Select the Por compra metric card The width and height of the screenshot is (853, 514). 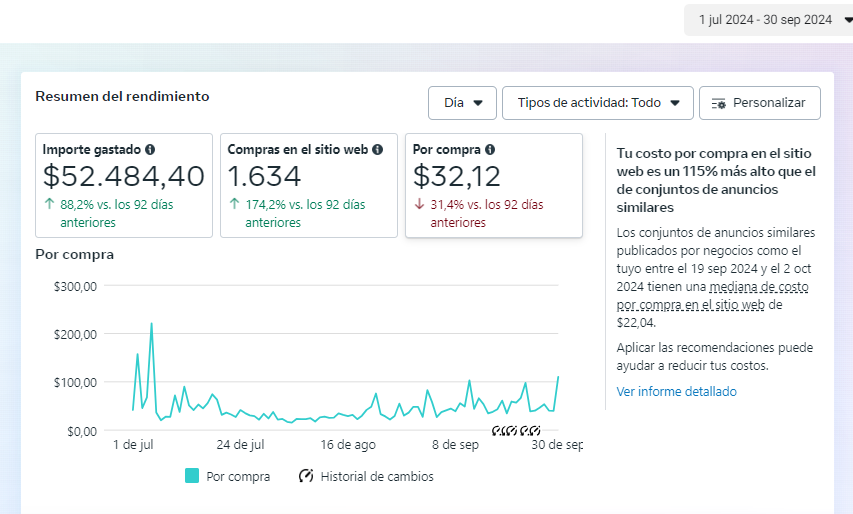[x=494, y=185]
